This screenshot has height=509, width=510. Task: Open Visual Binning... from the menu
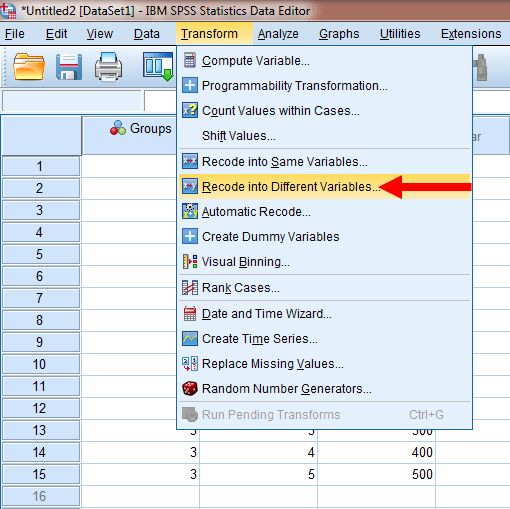pyautogui.click(x=324, y=262)
